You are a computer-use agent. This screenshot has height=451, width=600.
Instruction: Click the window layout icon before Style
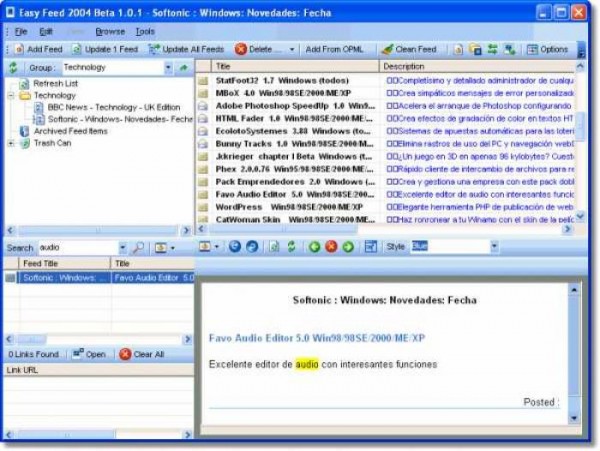click(x=370, y=247)
